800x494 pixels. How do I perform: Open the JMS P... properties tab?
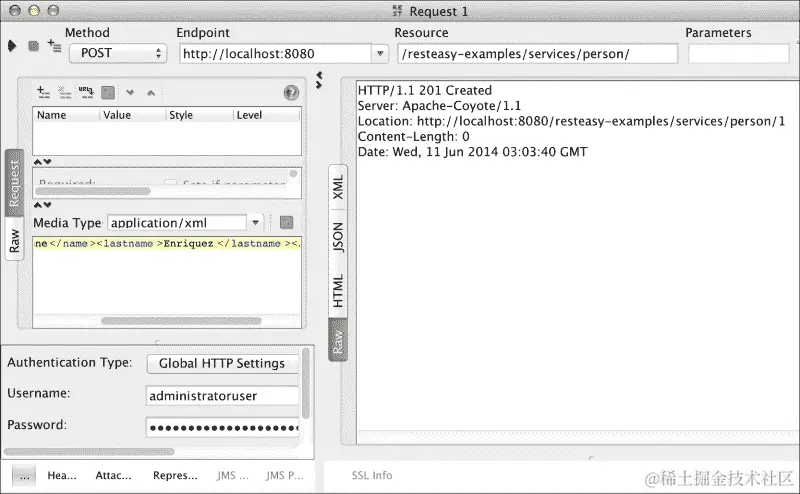point(285,476)
